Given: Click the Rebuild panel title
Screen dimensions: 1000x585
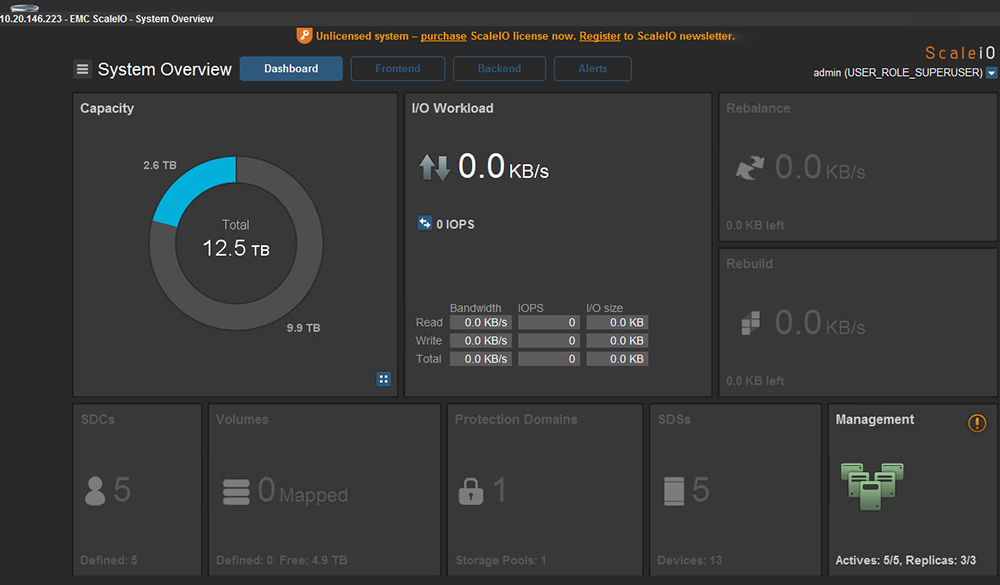Looking at the screenshot, I should 749,264.
